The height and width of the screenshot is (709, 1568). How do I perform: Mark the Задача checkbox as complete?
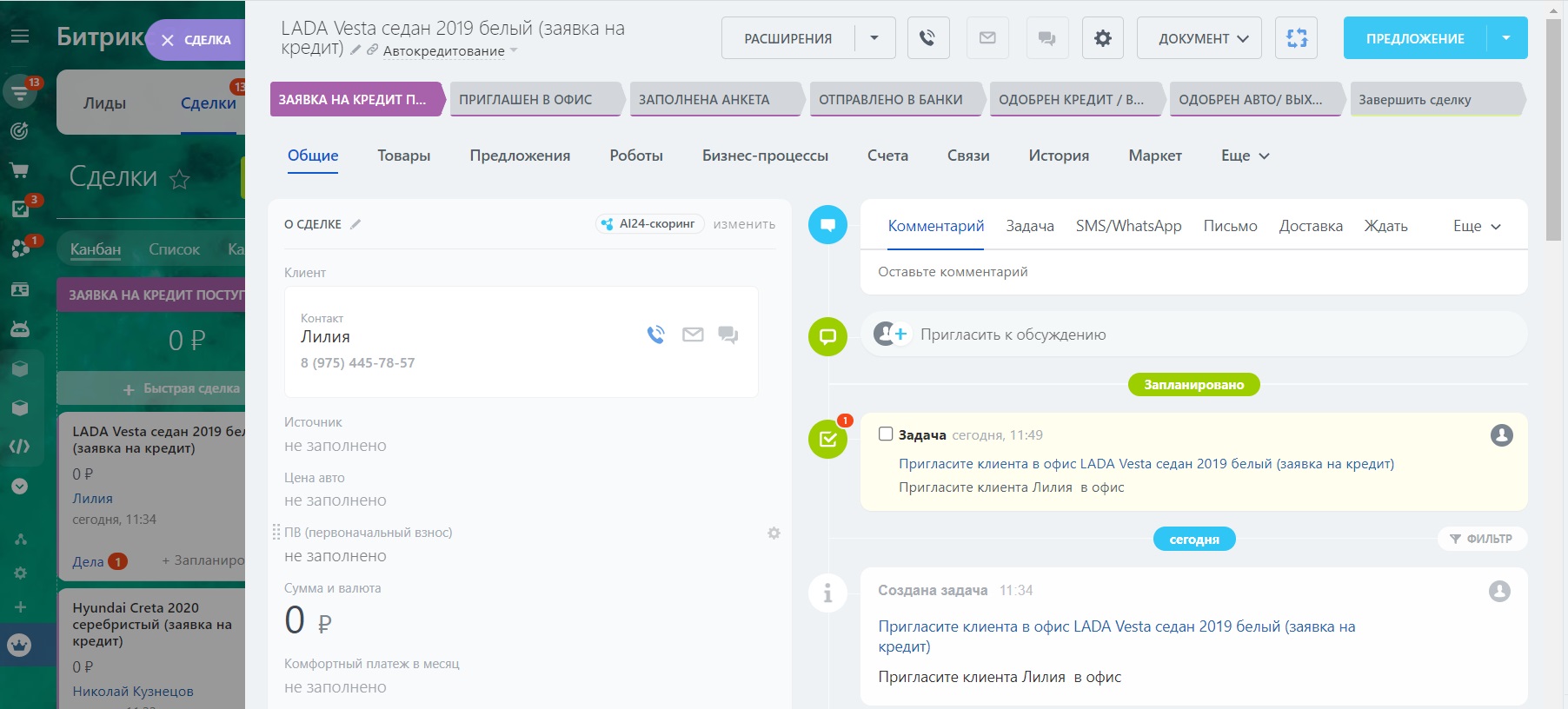click(886, 434)
